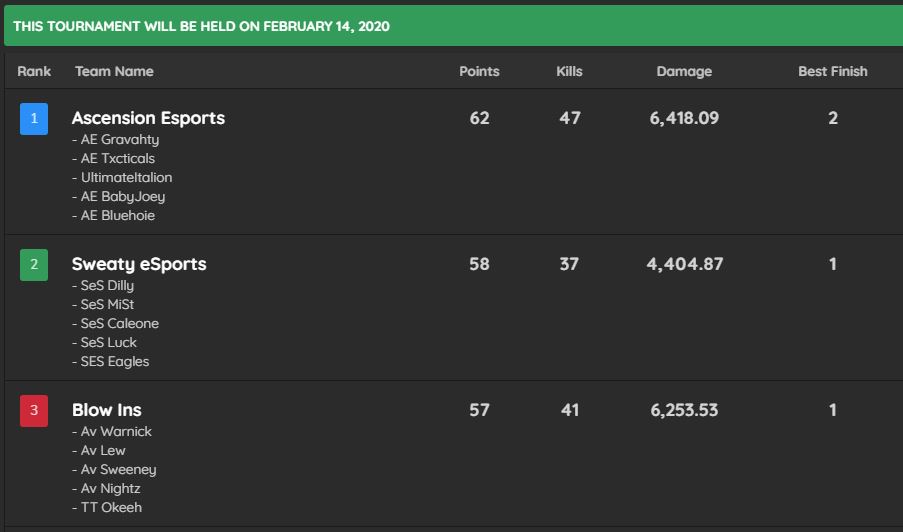
Task: Select player UltimateItalion
Action: click(x=126, y=178)
